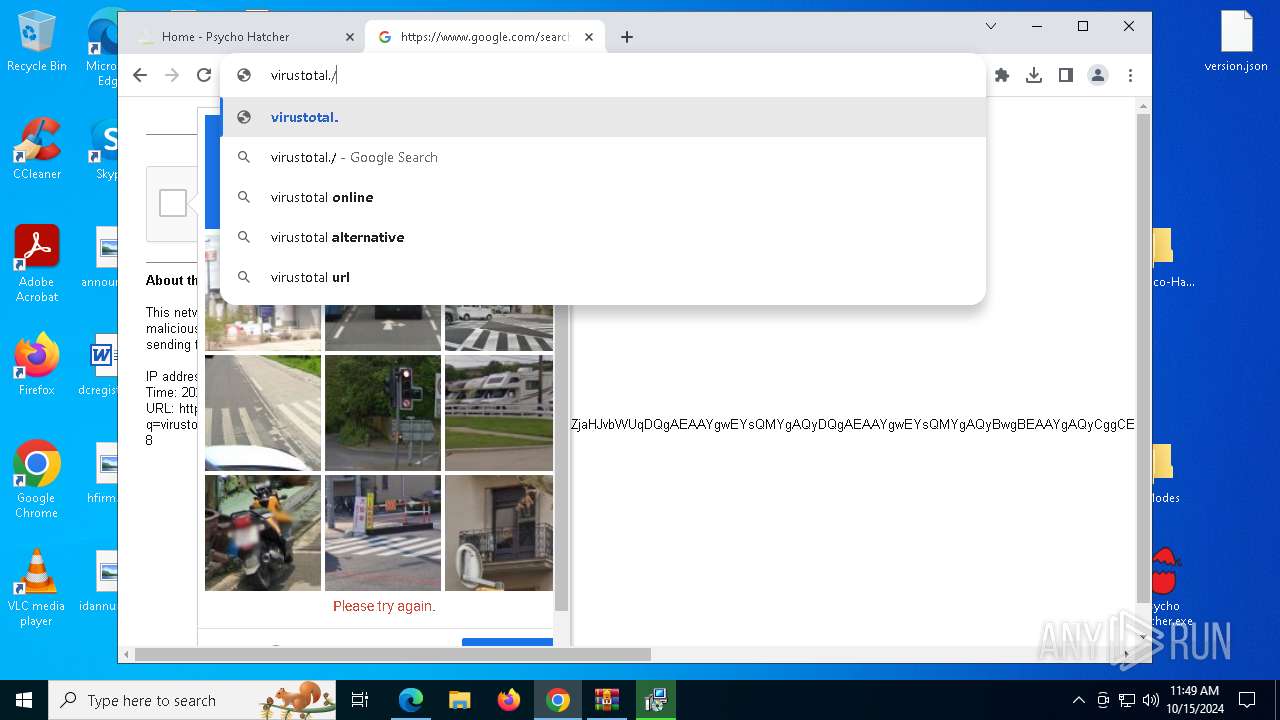Select the captcha tile with sidewalk crosswalk
Viewport: 1280px width, 720px height.
click(x=263, y=412)
